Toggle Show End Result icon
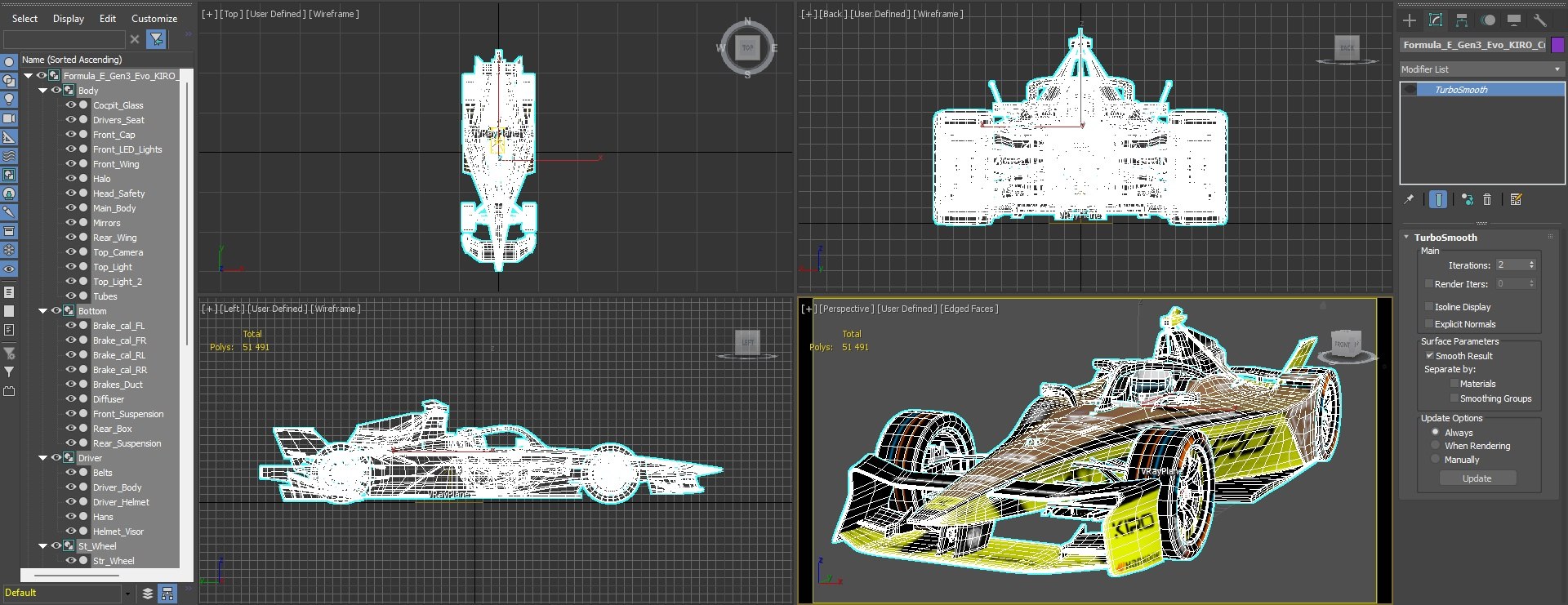The width and height of the screenshot is (1568, 605). click(x=1438, y=199)
